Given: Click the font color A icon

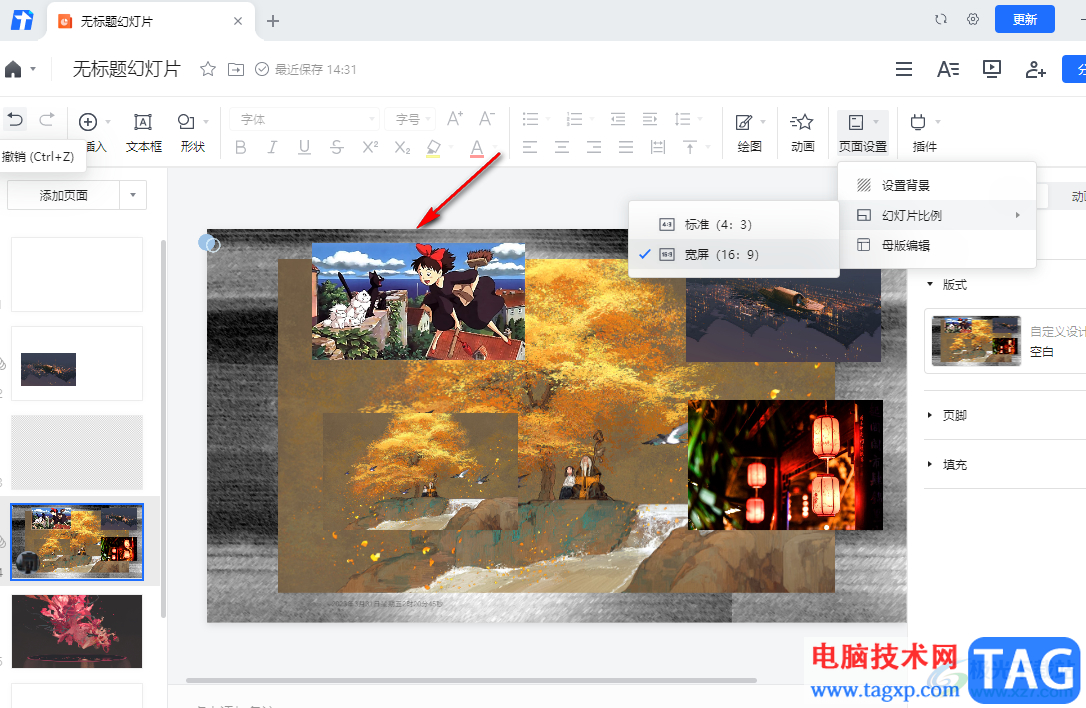Looking at the screenshot, I should click(x=477, y=148).
